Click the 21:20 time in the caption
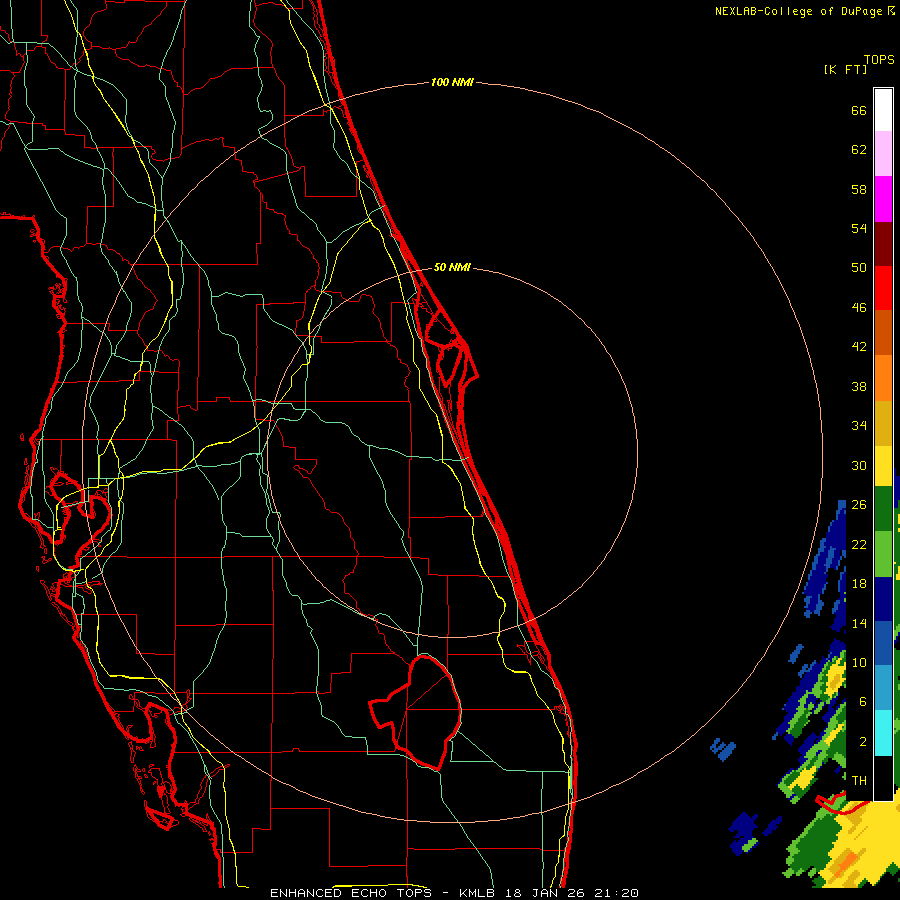This screenshot has height=900, width=900. pyautogui.click(x=616, y=893)
